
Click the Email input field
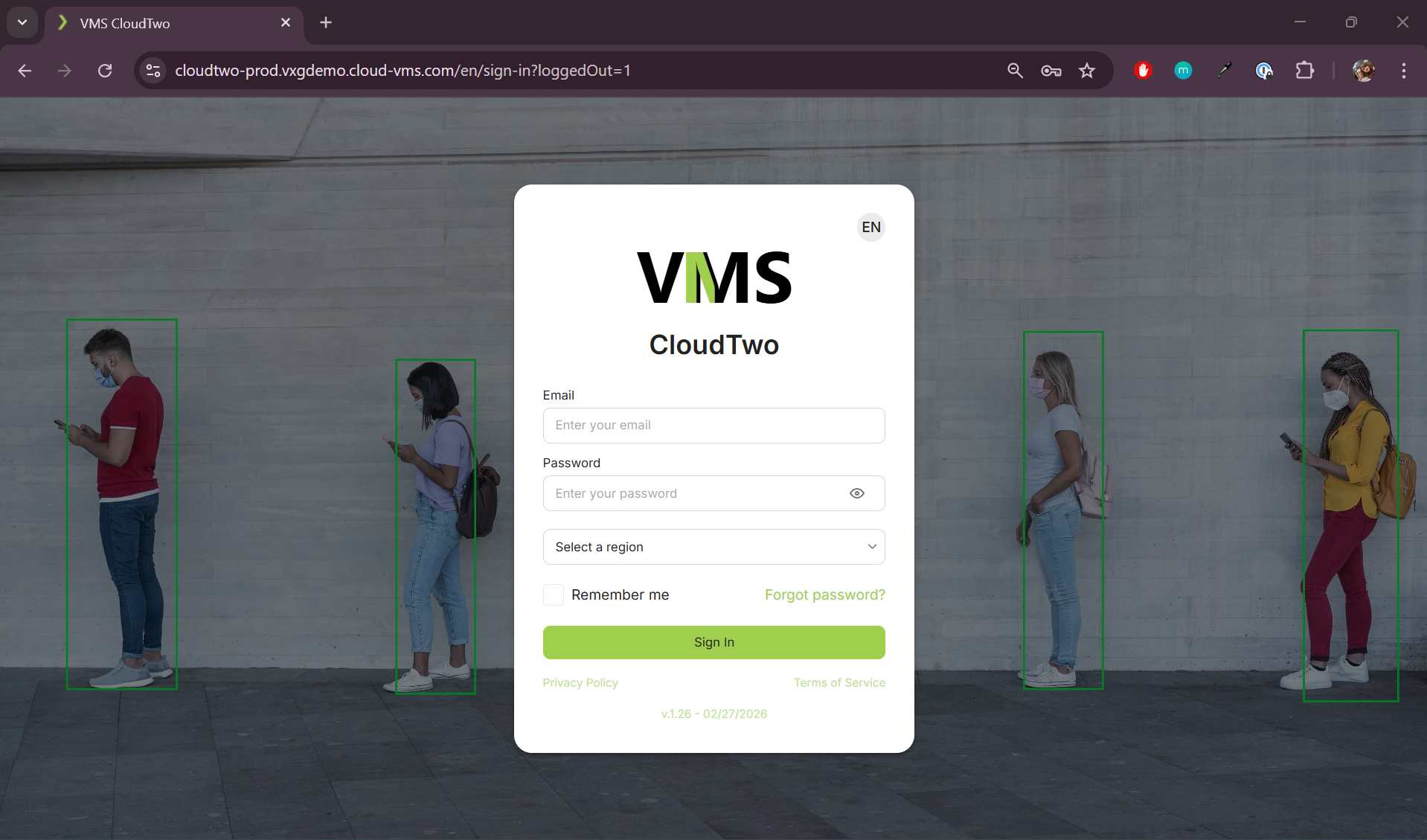click(x=713, y=426)
